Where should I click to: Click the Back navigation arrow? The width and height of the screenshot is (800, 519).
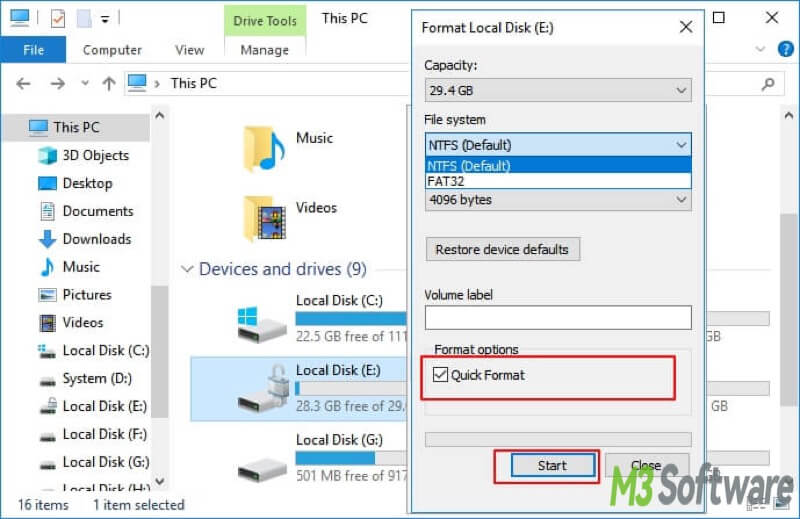point(23,83)
